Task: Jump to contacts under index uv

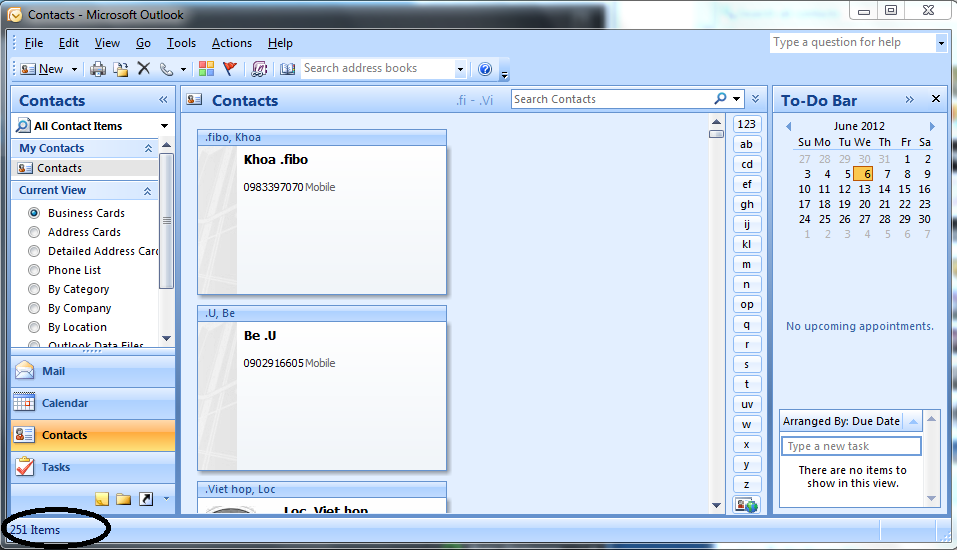Action: click(746, 405)
